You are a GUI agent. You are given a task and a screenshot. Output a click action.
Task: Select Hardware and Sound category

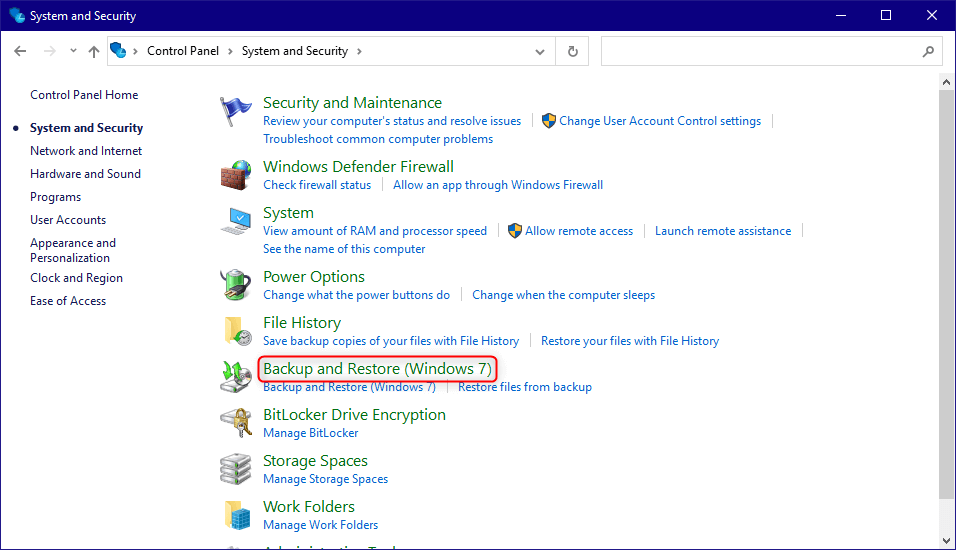[85, 174]
